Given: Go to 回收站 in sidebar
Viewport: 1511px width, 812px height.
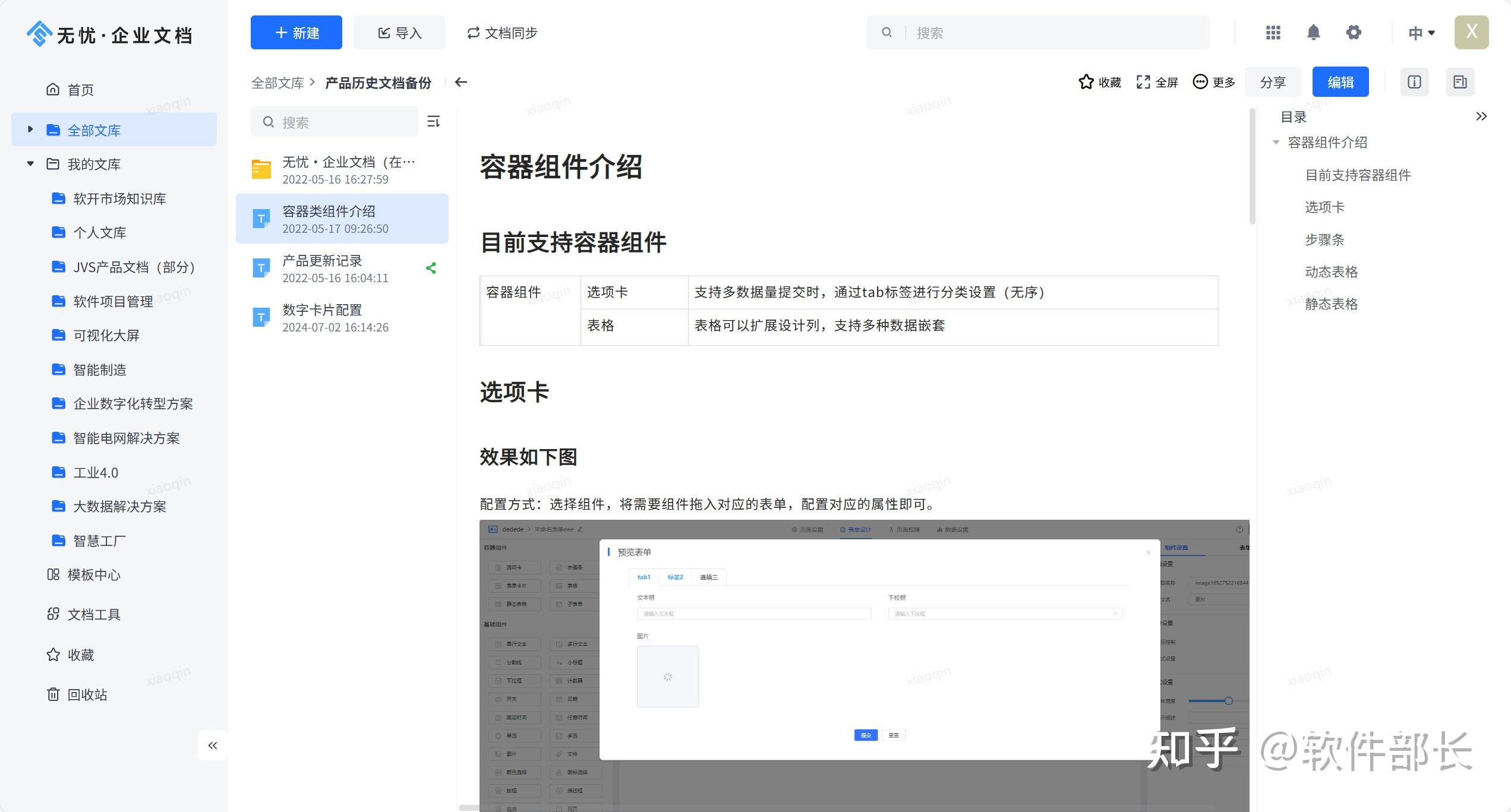Looking at the screenshot, I should pyautogui.click(x=87, y=695).
